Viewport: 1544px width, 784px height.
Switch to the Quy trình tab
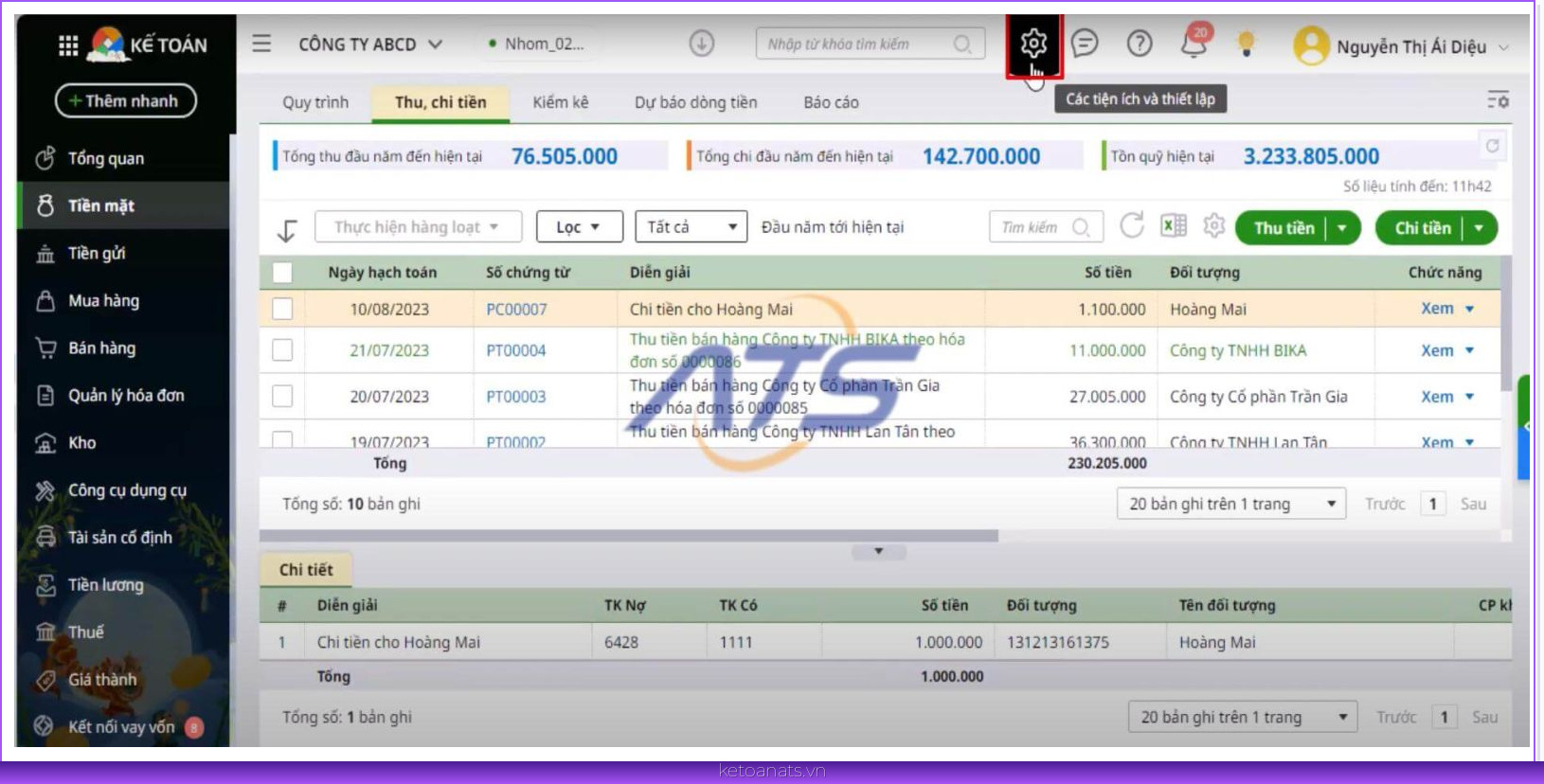pos(315,102)
